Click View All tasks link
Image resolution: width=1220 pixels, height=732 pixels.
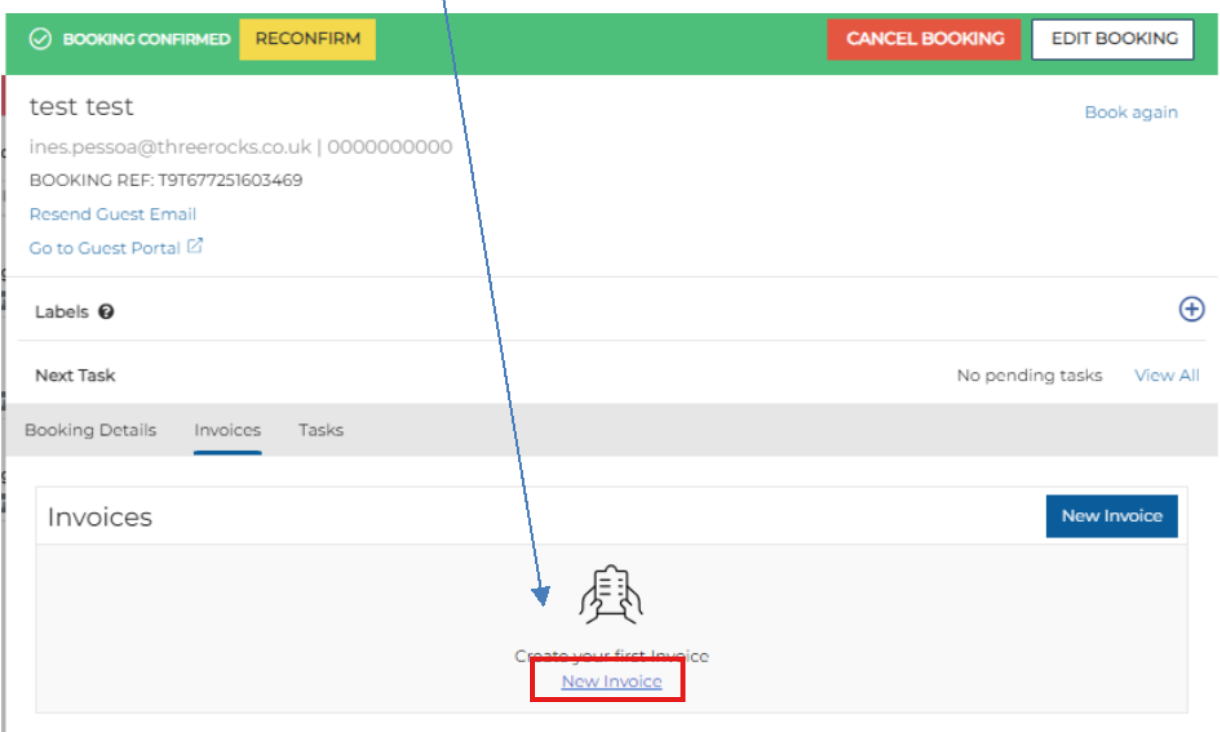(x=1166, y=375)
